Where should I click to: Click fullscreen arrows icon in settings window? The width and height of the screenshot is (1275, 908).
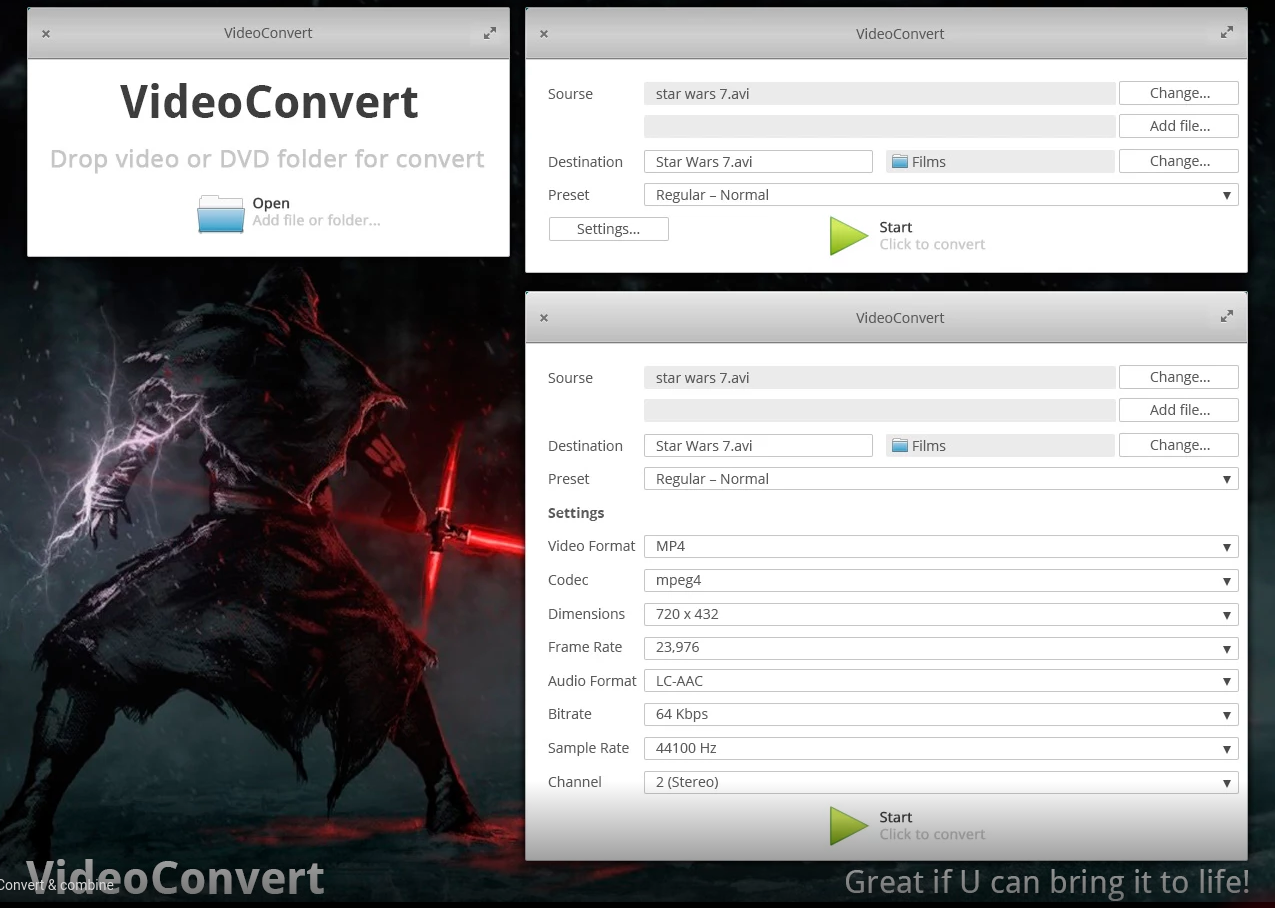coord(1227,317)
